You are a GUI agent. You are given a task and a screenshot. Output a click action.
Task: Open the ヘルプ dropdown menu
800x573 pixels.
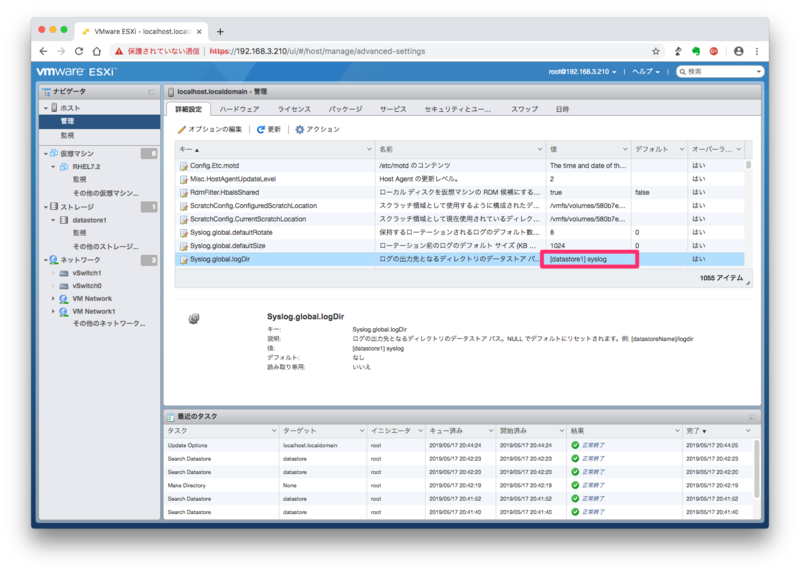pyautogui.click(x=646, y=71)
